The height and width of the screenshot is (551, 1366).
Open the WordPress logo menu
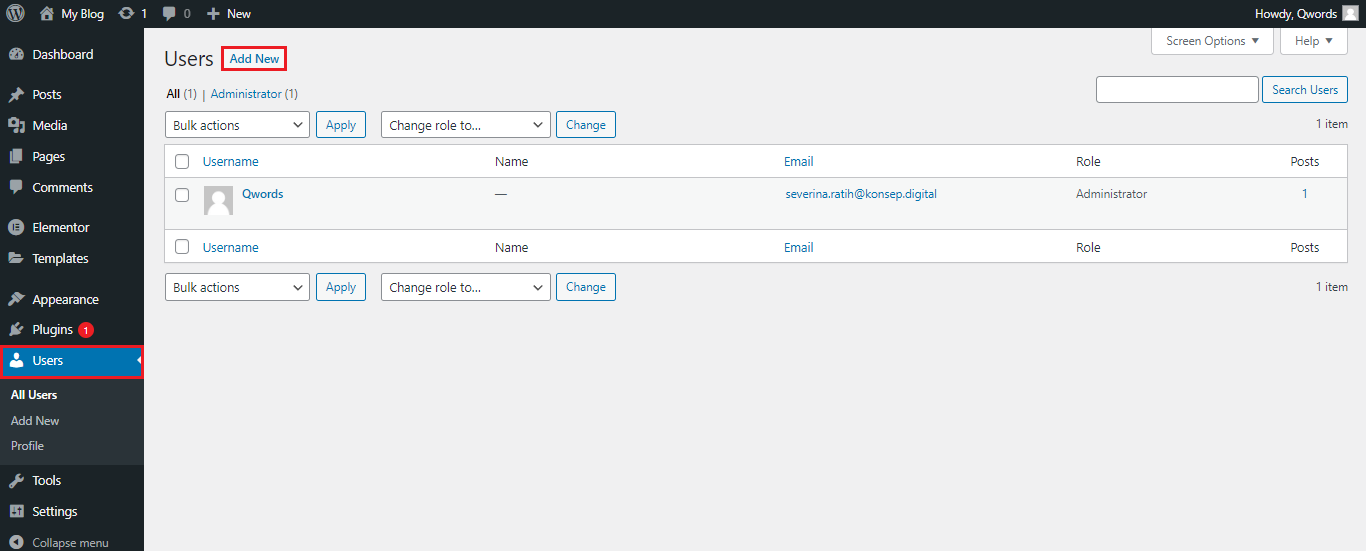16,14
